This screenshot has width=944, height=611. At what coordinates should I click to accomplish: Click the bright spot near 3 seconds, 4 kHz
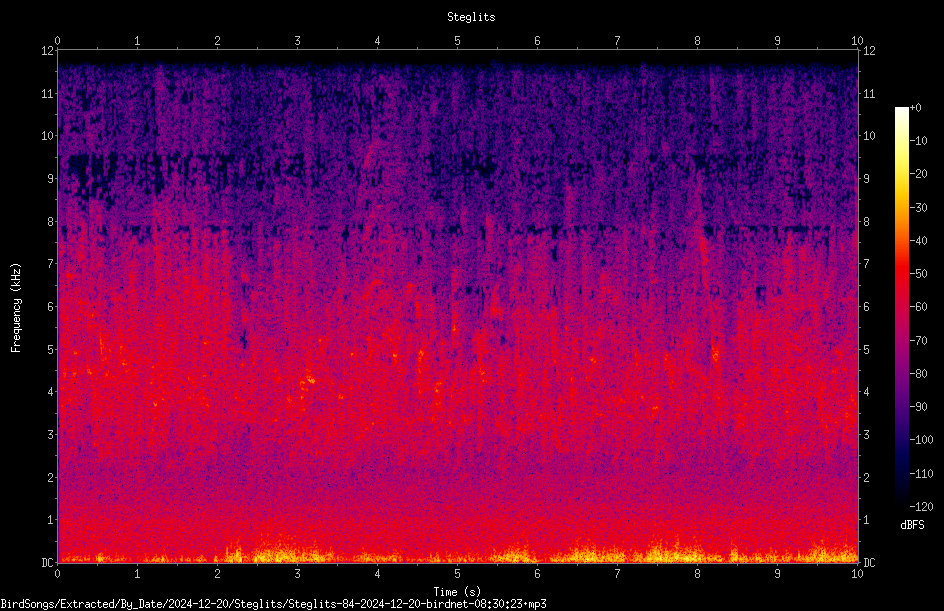311,379
